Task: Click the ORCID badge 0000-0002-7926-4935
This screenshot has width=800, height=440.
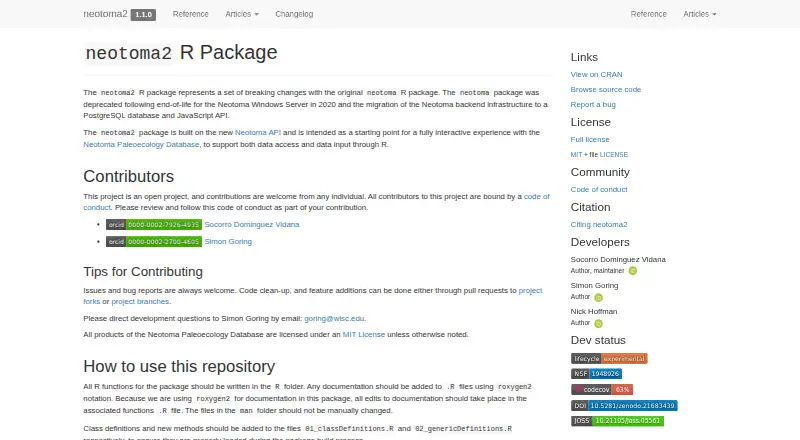Action: pyautogui.click(x=154, y=225)
